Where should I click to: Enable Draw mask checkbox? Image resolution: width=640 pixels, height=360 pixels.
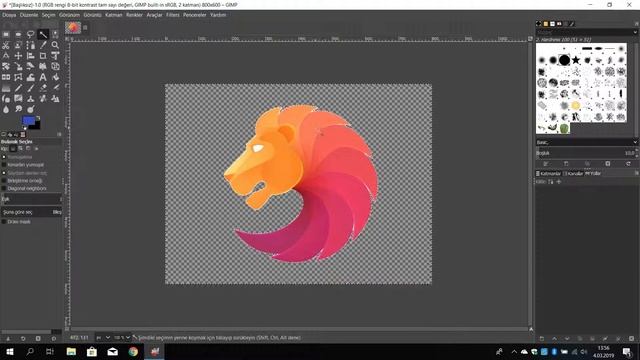[x=4, y=222]
